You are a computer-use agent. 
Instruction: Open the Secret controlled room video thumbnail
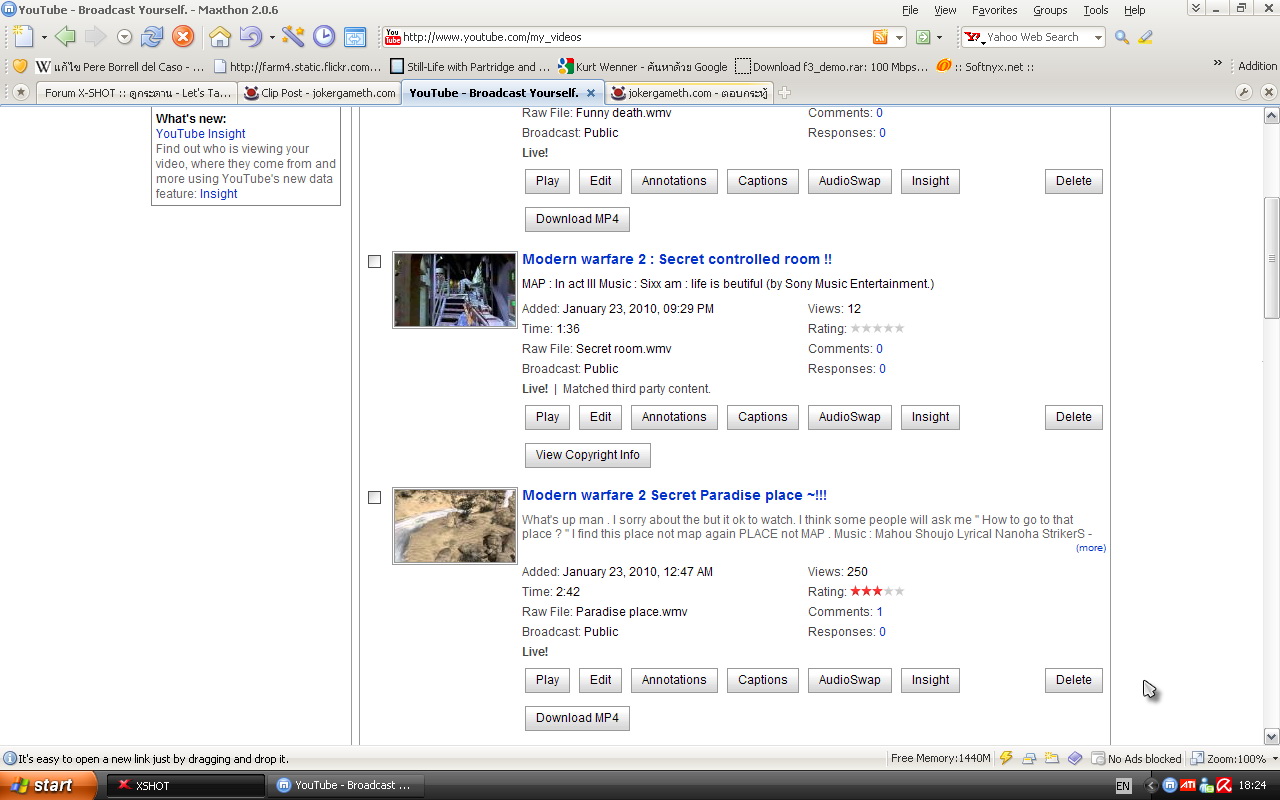coord(455,290)
